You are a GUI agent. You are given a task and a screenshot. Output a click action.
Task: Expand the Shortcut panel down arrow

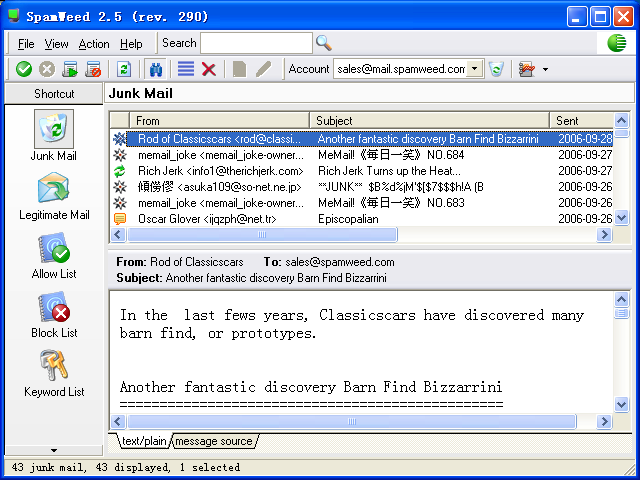(53, 451)
